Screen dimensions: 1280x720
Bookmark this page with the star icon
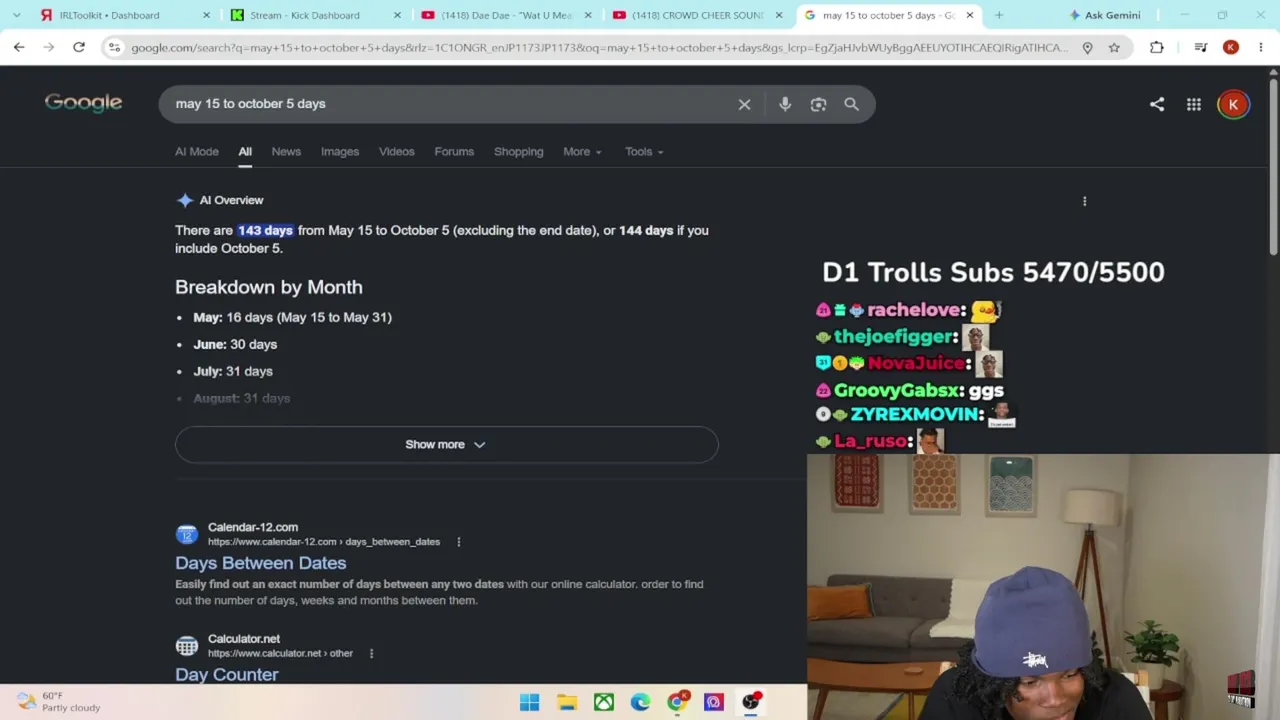[1114, 47]
